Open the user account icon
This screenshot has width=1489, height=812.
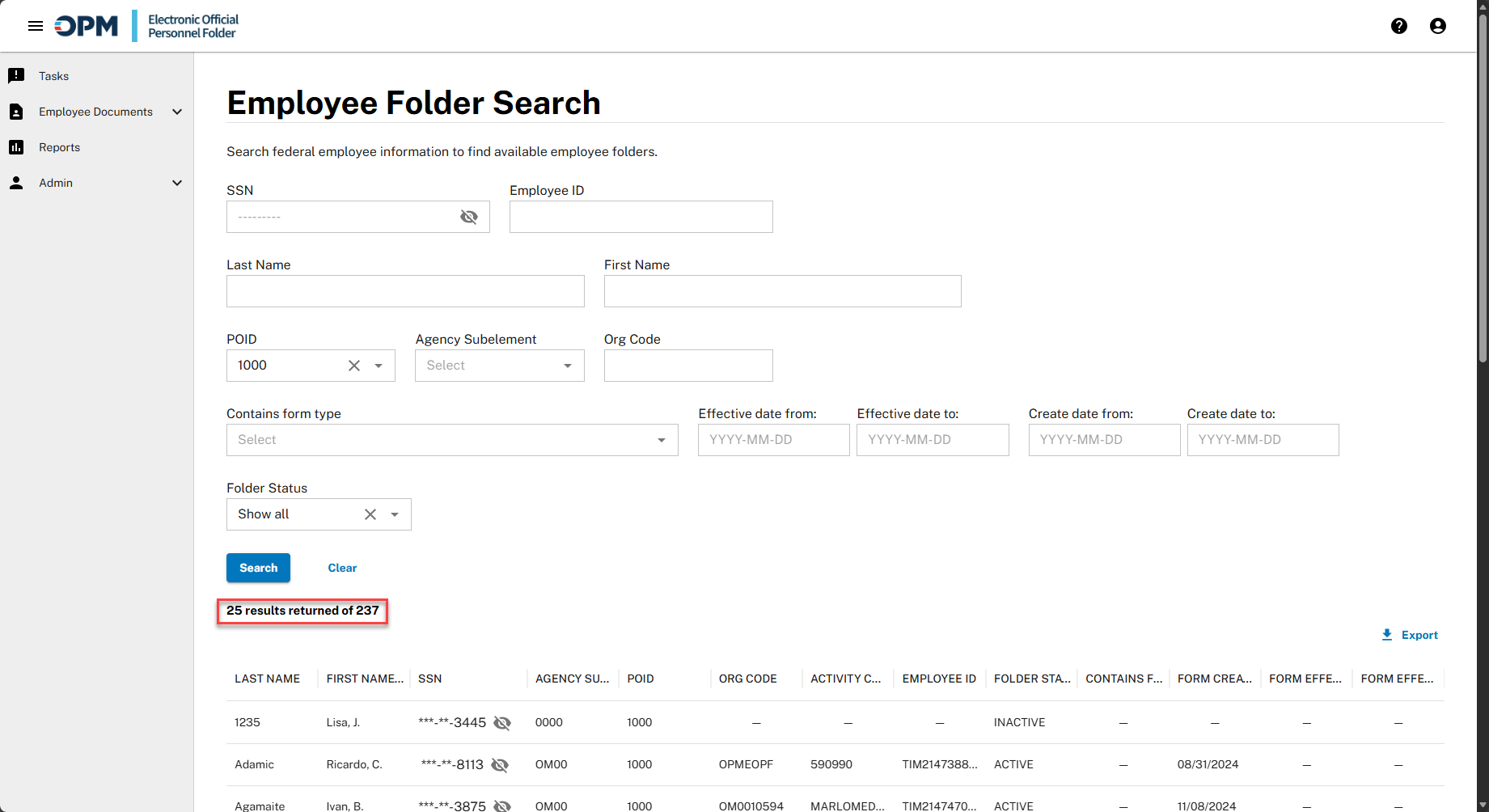pos(1438,26)
